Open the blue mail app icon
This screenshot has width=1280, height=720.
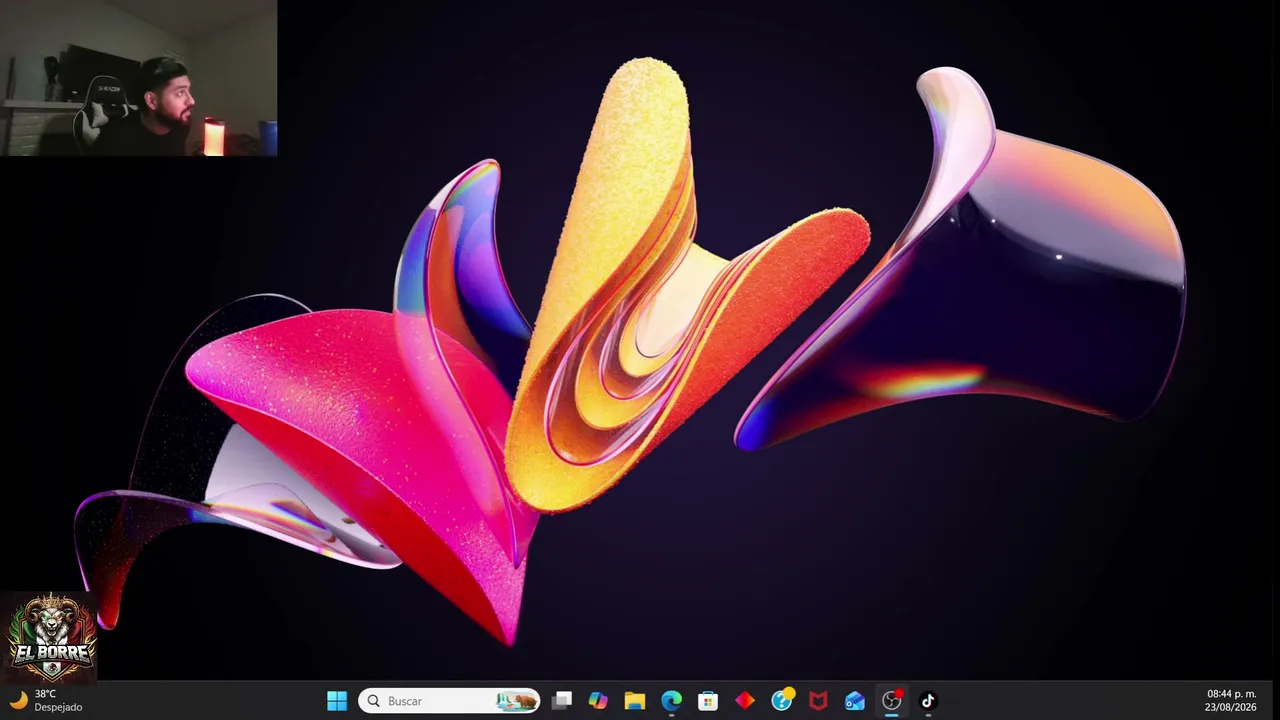pos(855,701)
